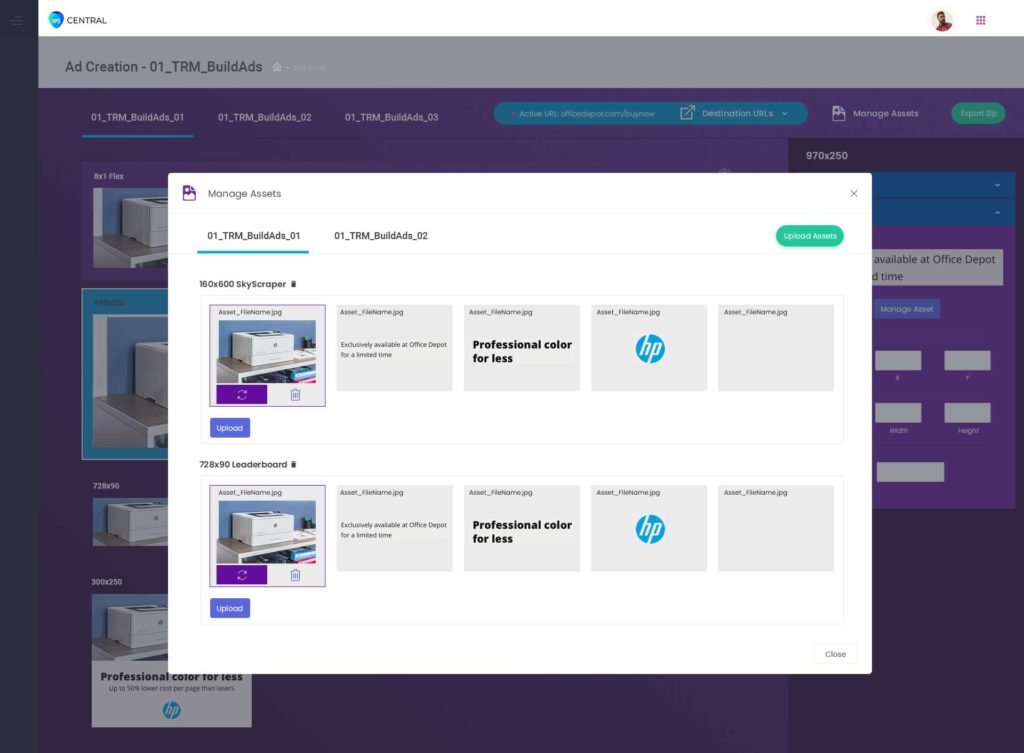
Task: Click the replace icon on Leaderboard printer asset
Action: pyautogui.click(x=242, y=575)
